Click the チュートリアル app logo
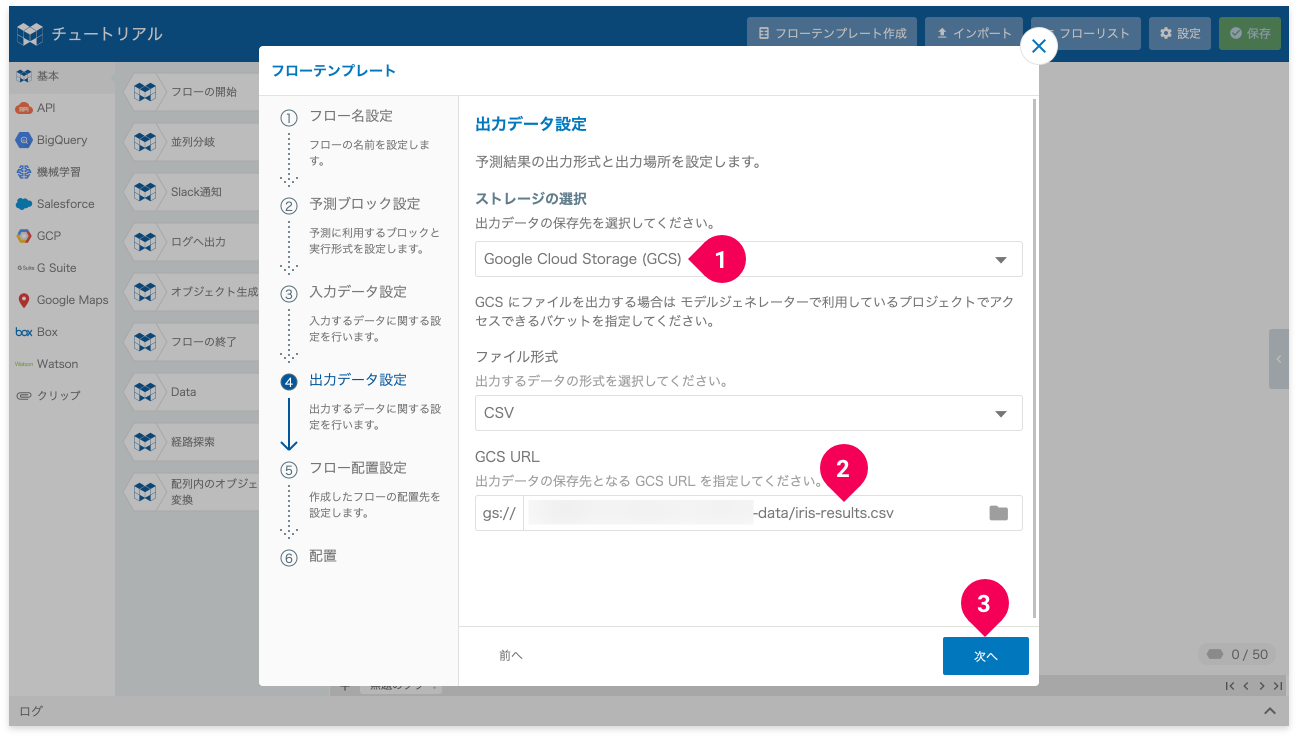 31,33
